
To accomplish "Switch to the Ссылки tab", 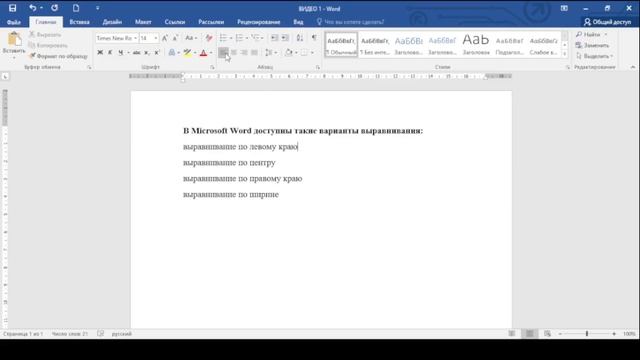I will tap(175, 22).
